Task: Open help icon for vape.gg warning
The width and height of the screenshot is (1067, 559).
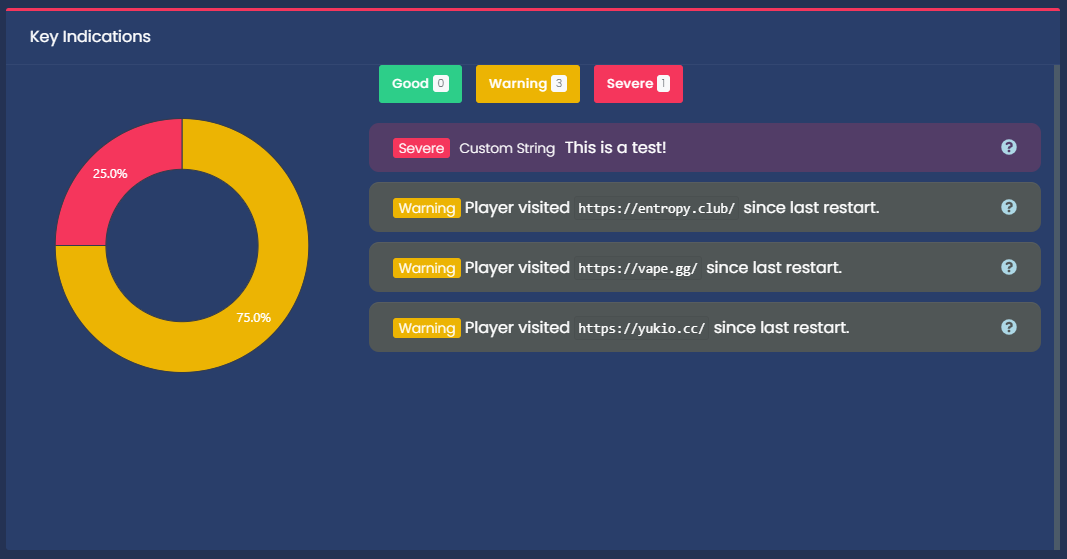Action: click(1008, 267)
